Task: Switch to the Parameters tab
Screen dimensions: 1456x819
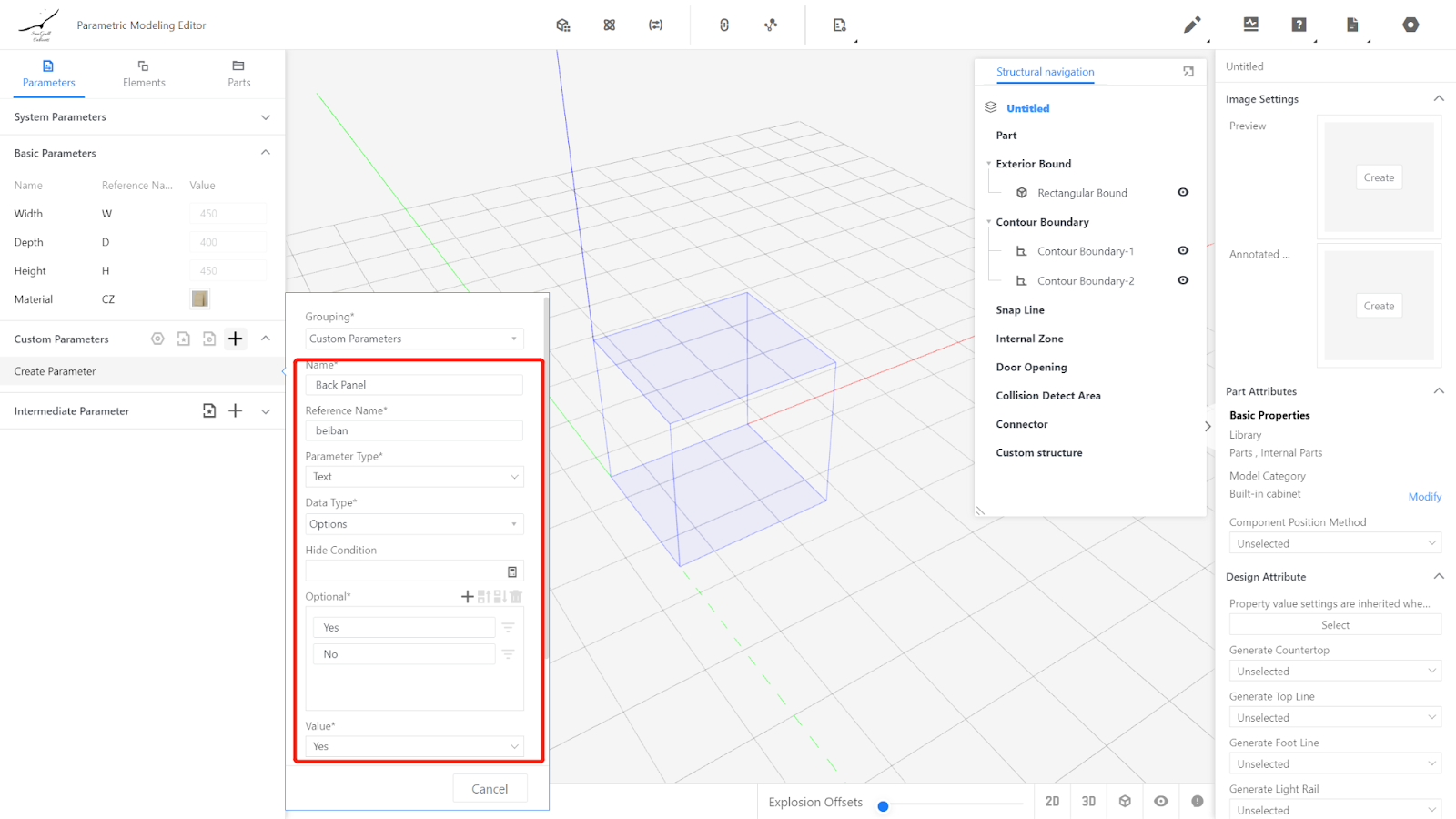Action: coord(49,74)
